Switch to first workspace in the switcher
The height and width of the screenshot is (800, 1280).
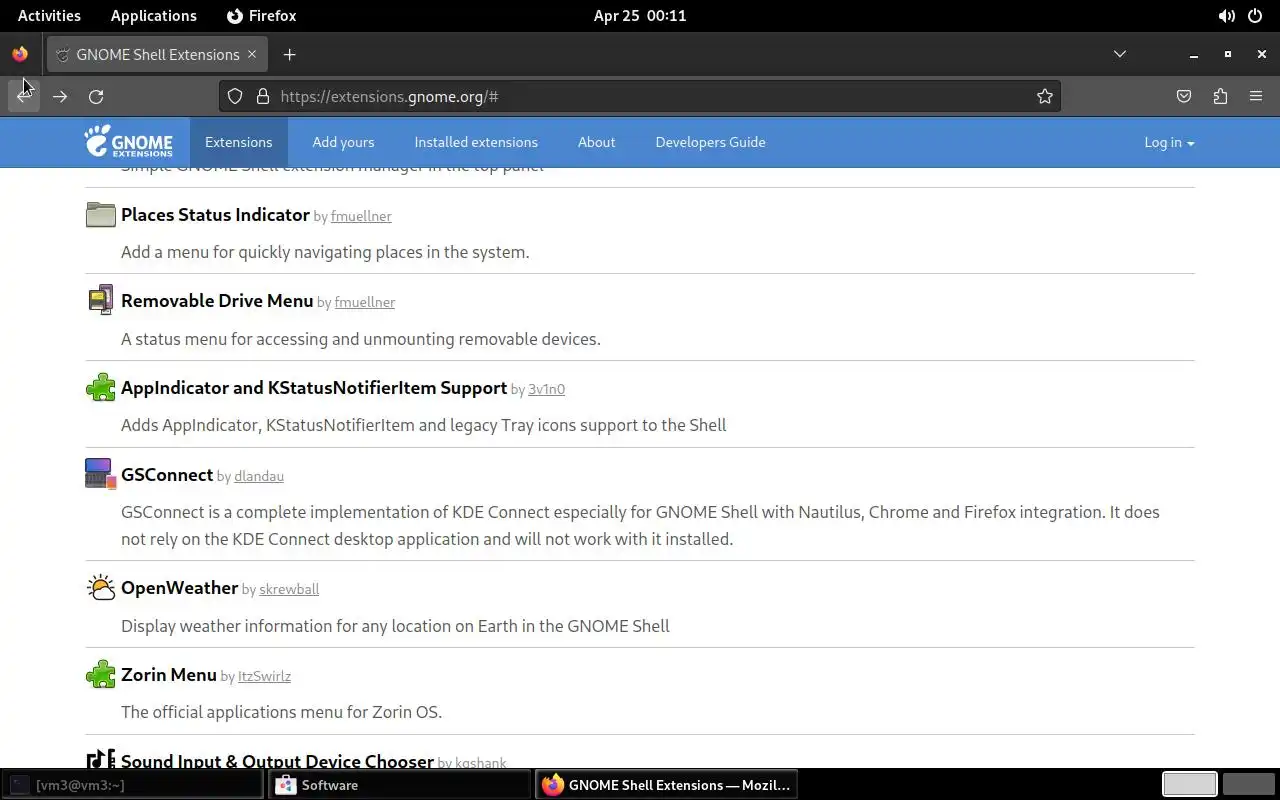[x=1189, y=785]
